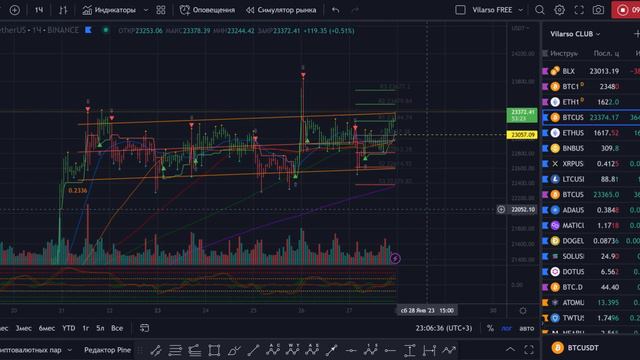The height and width of the screenshot is (360, 640).
Task: Add a symbol with the plus circle icon
Action: [x=15, y=10]
